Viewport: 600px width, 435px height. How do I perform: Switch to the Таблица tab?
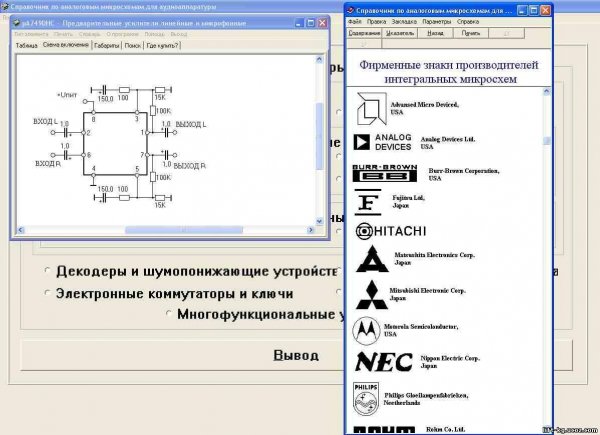tap(26, 46)
